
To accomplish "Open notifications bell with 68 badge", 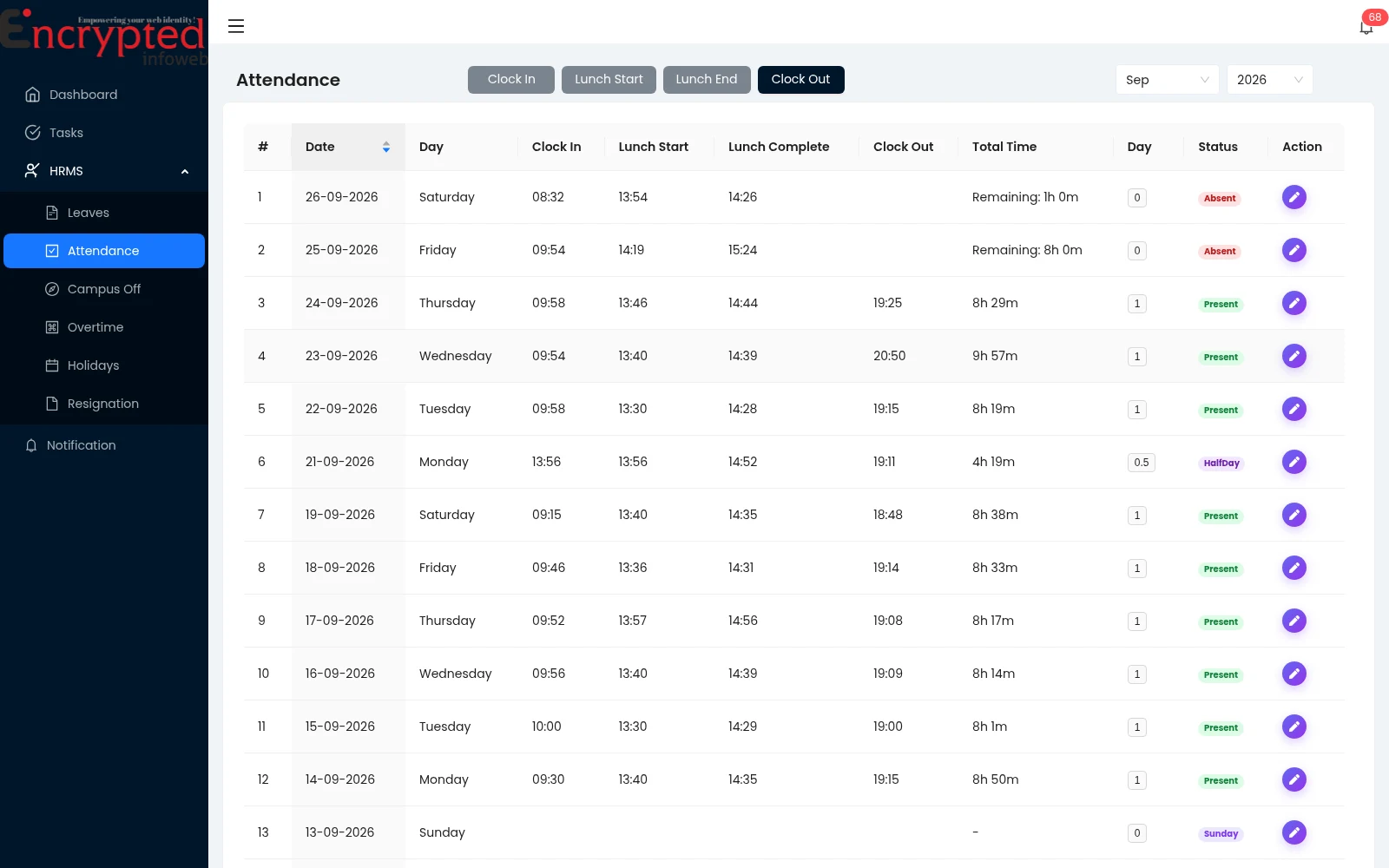I will click(1366, 27).
